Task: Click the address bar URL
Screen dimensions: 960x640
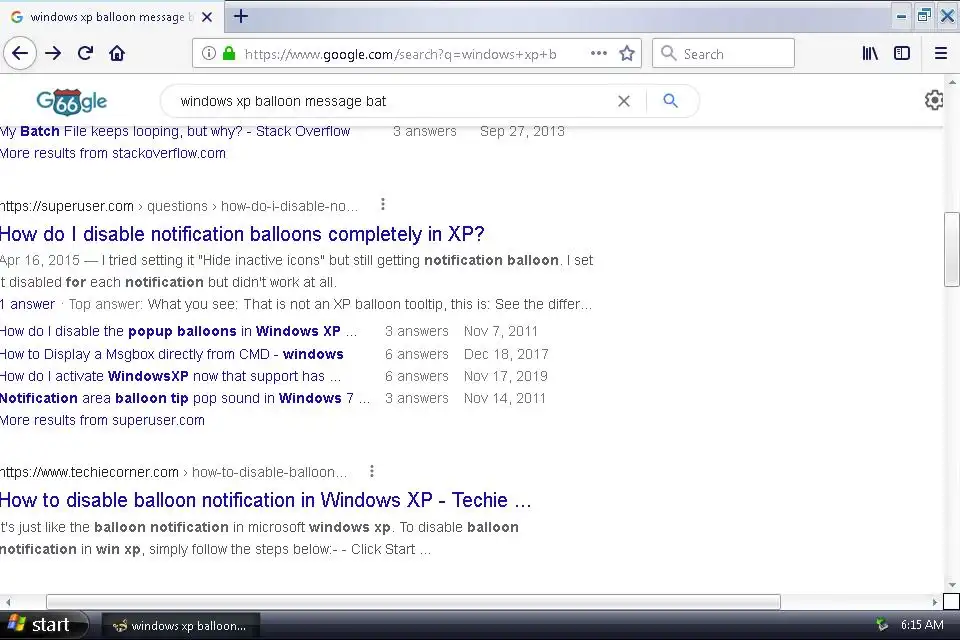Action: click(400, 54)
